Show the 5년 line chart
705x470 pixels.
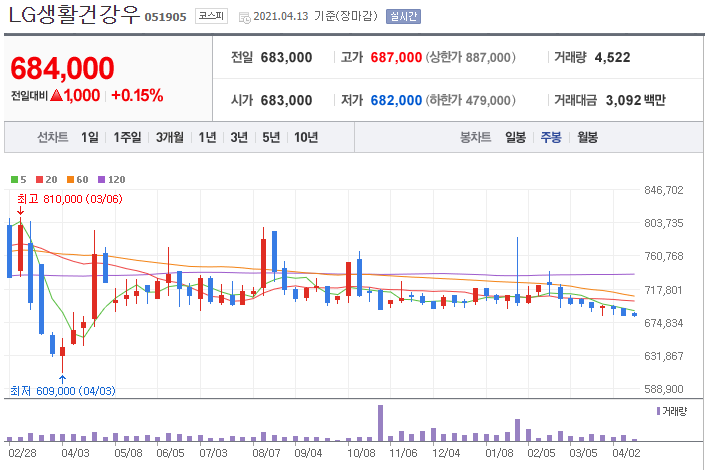[271, 137]
